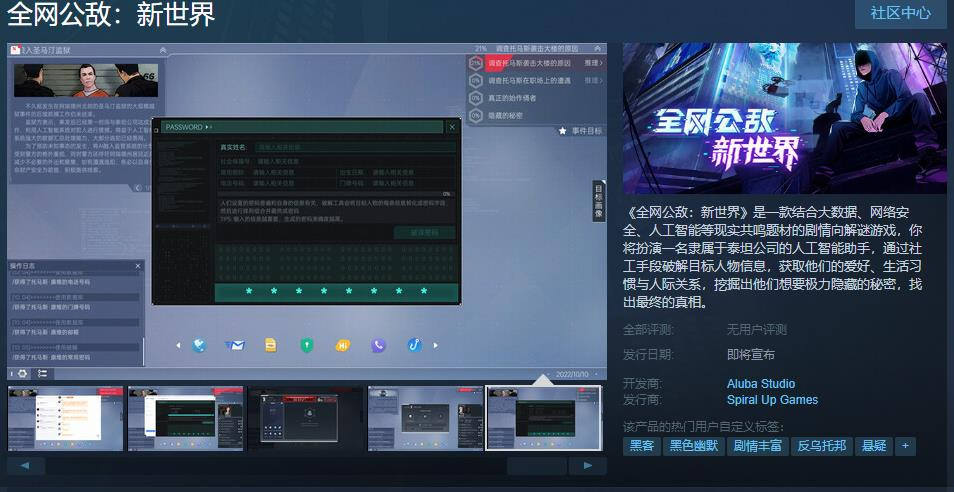
Task: Click the PASSWORD title bar label
Action: 184,127
